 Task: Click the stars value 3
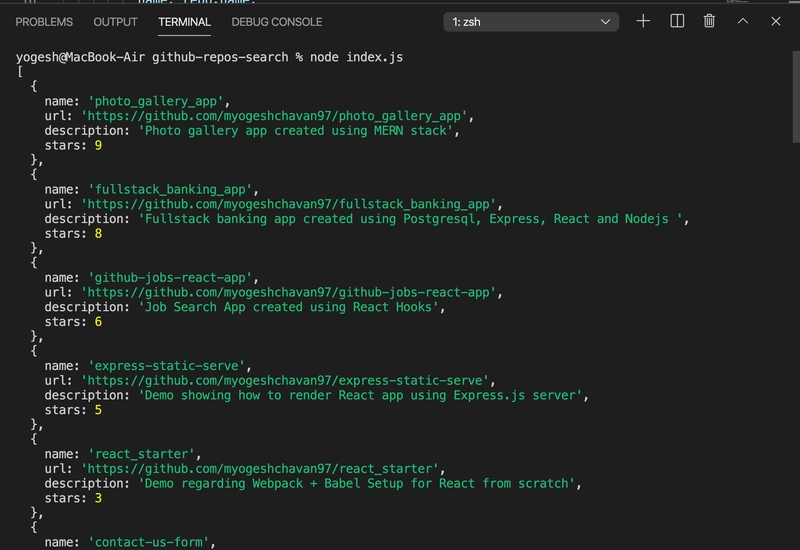pos(98,498)
